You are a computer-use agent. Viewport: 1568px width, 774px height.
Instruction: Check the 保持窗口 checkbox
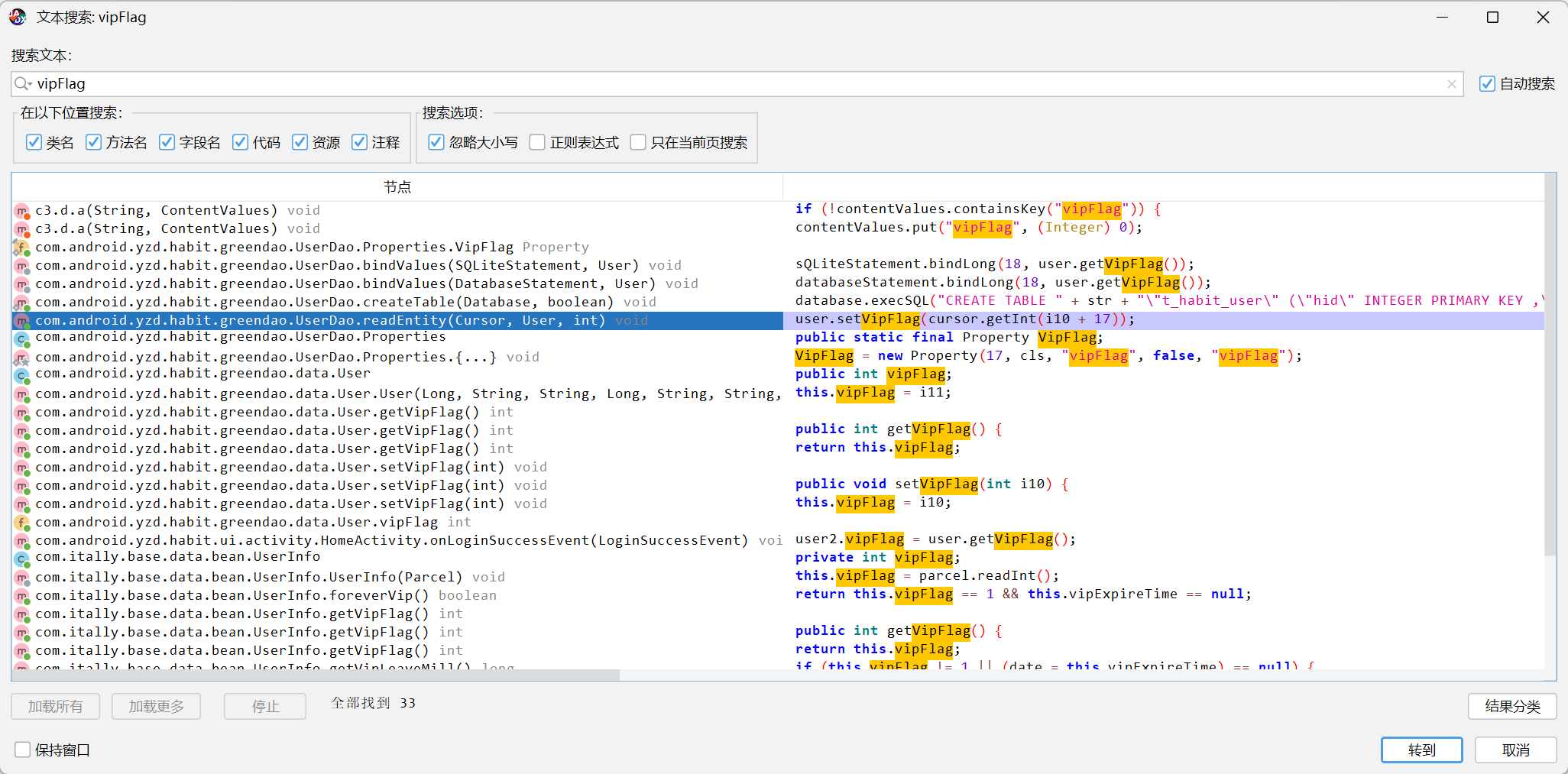23,750
